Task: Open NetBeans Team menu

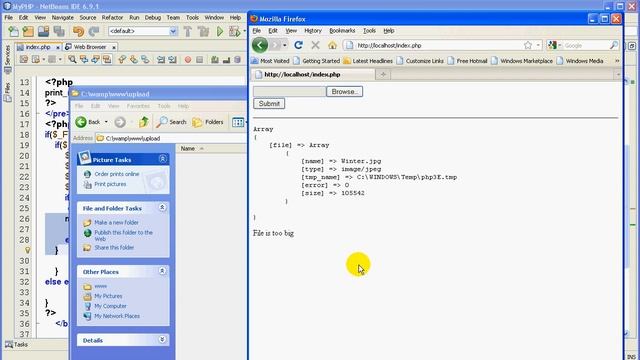Action: (x=173, y=18)
